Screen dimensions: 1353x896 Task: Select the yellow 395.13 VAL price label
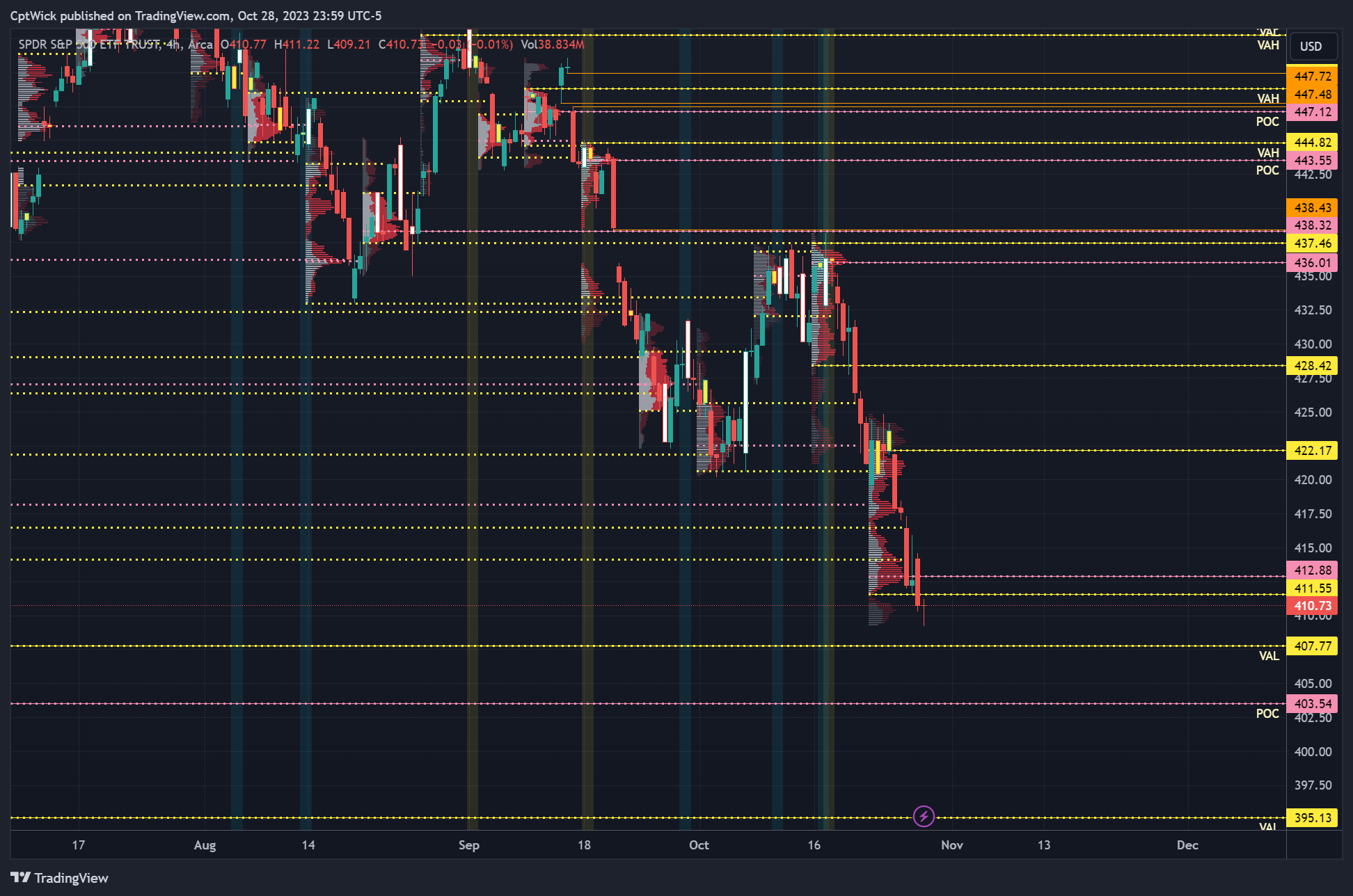(1312, 818)
